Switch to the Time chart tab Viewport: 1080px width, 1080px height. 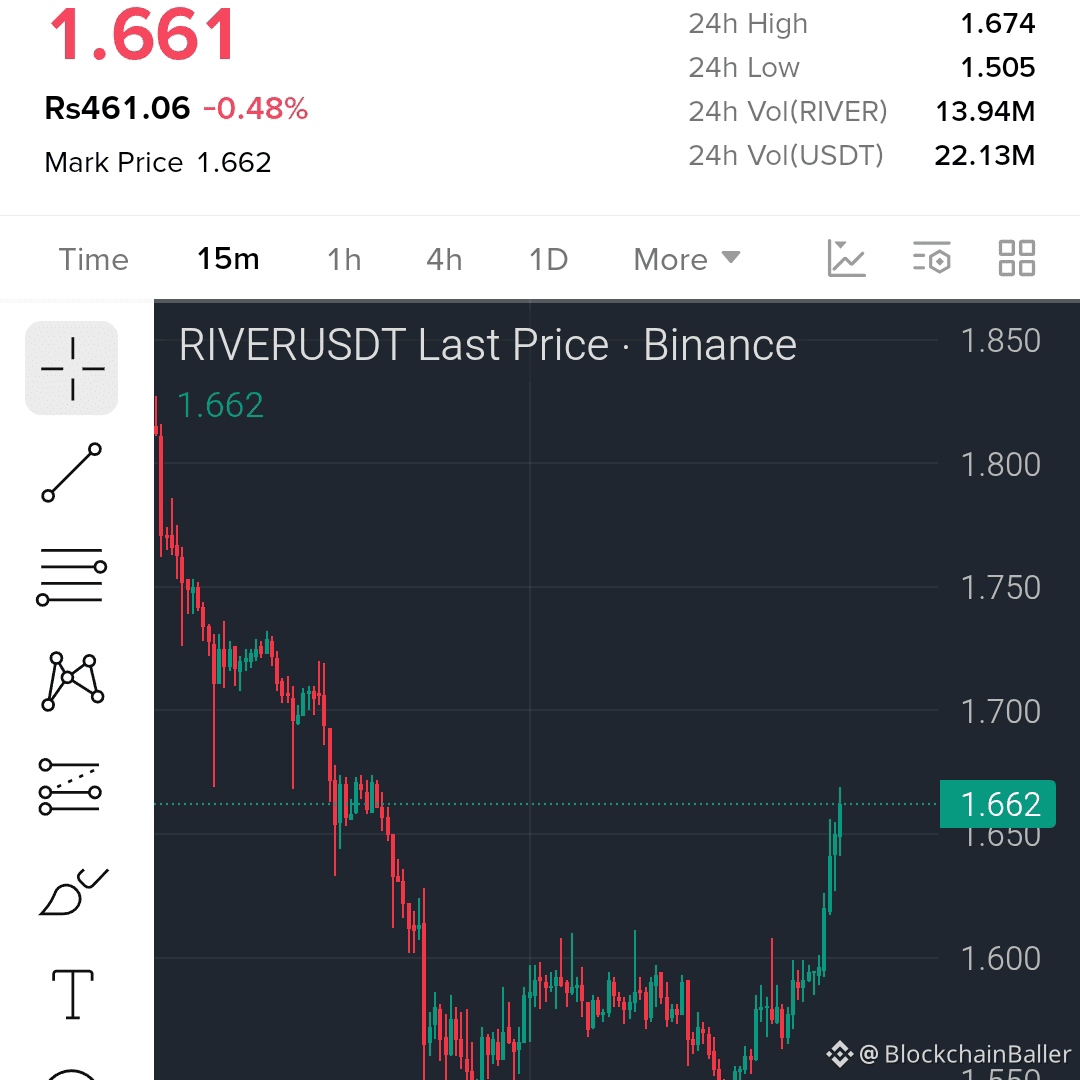(94, 260)
